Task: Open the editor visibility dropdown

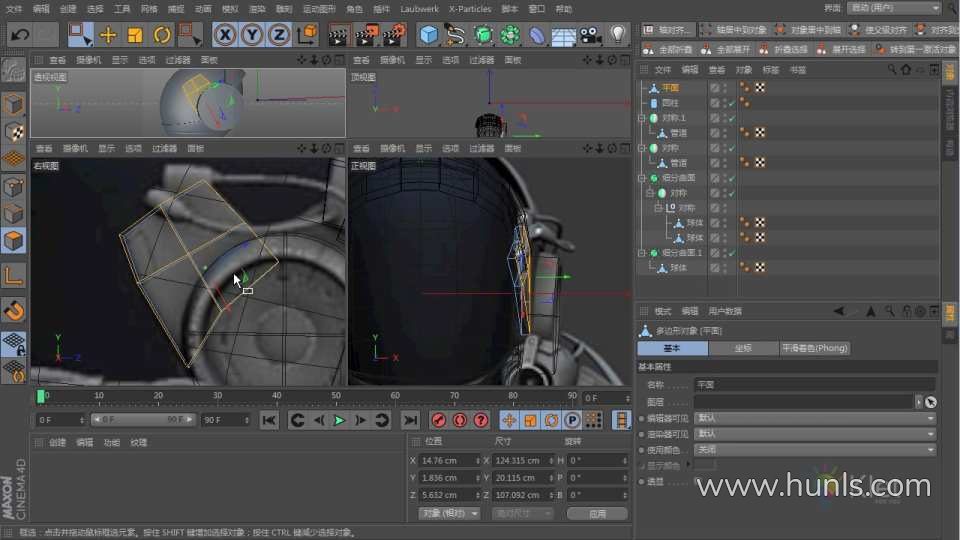Action: (815, 418)
